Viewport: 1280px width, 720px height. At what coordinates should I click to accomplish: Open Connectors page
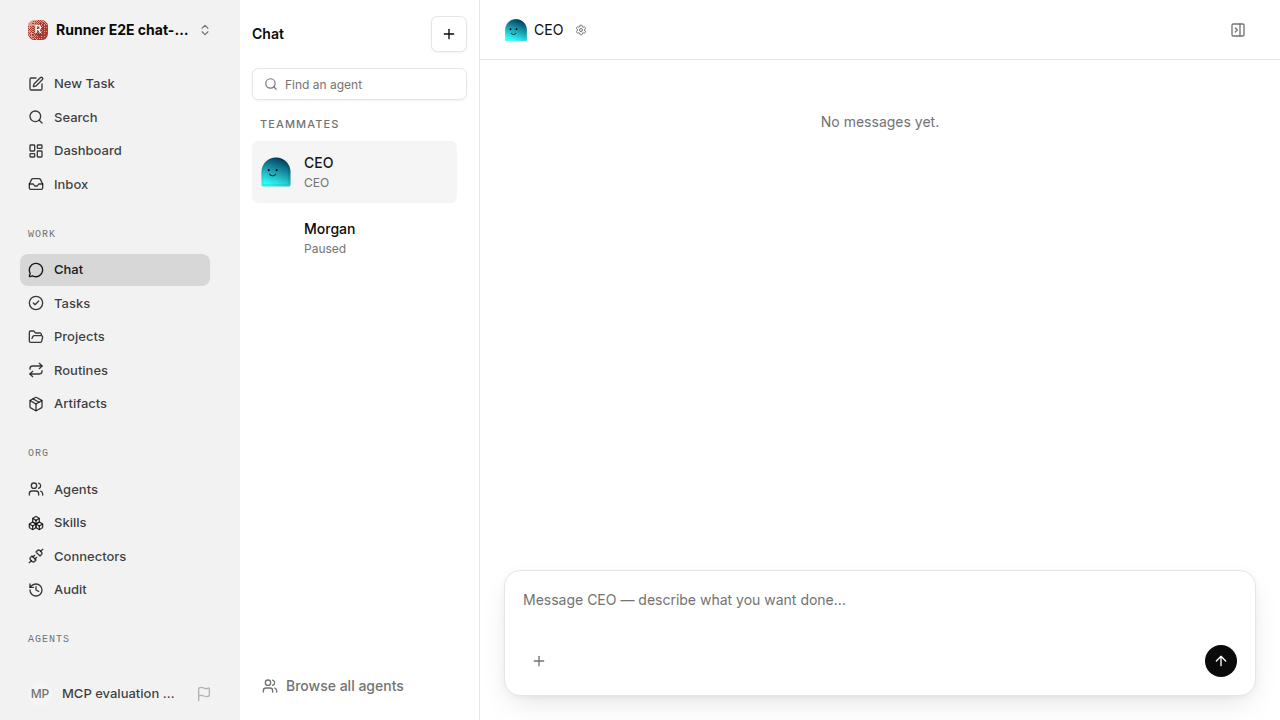point(115,556)
